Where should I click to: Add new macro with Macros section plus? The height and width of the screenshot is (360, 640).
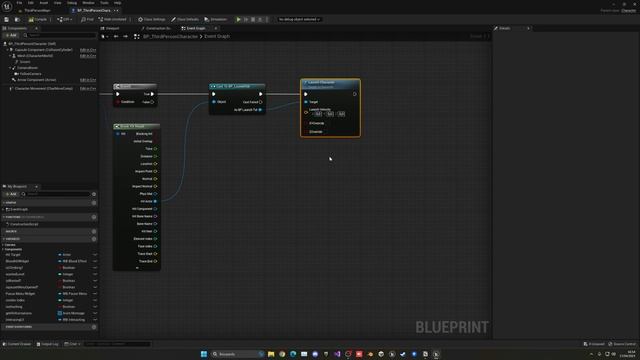pyautogui.click(x=94, y=231)
